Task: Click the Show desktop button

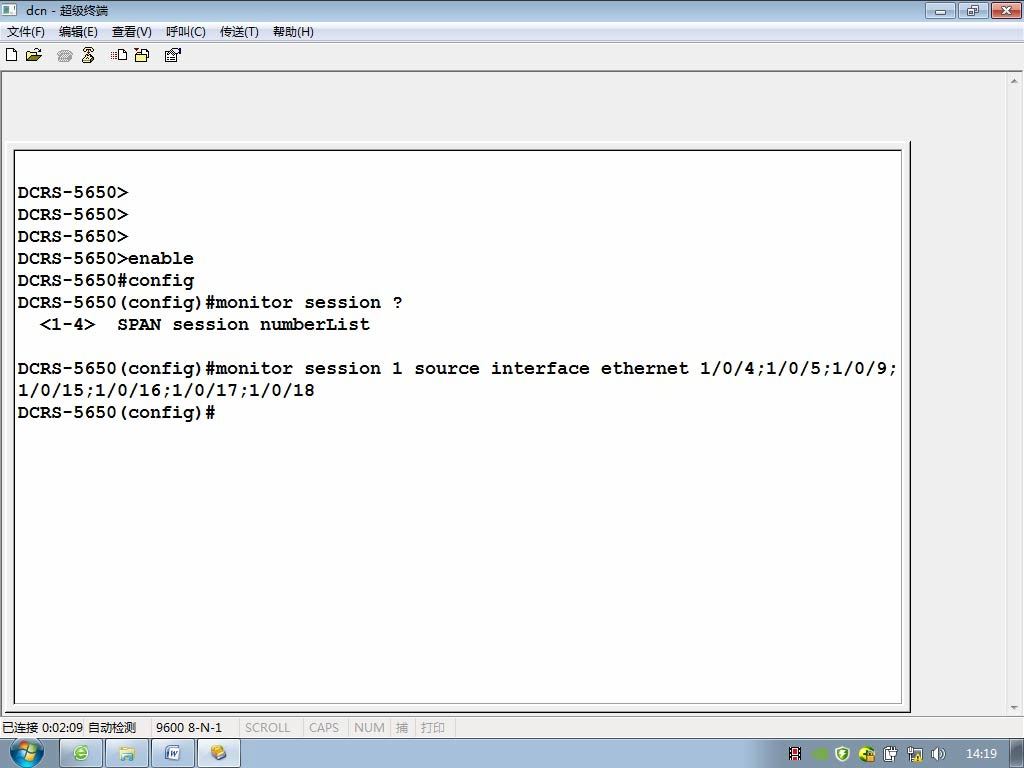Action: [x=1016, y=754]
